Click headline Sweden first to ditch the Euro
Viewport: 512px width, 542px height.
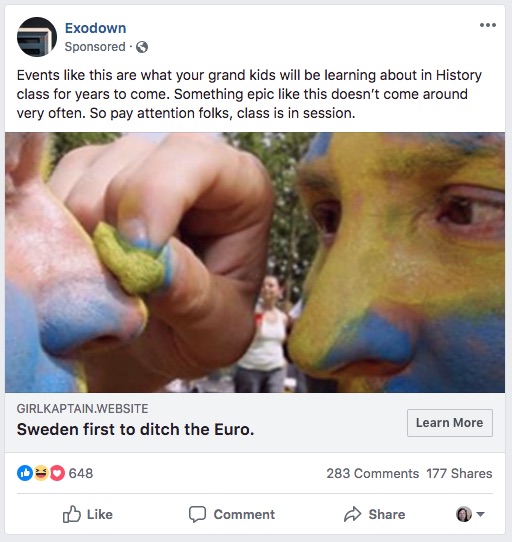pyautogui.click(x=136, y=429)
